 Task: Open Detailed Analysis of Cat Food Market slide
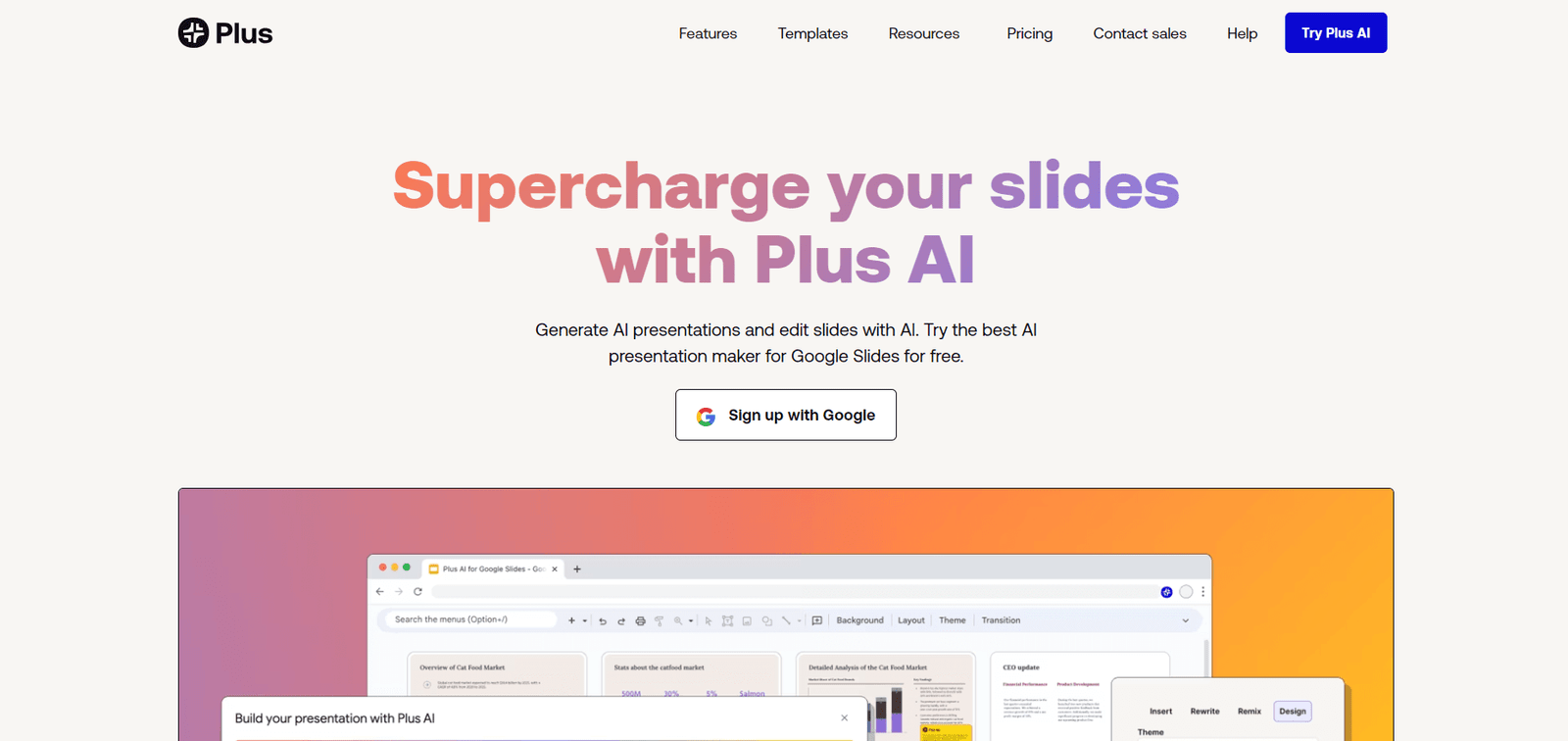coord(886,696)
